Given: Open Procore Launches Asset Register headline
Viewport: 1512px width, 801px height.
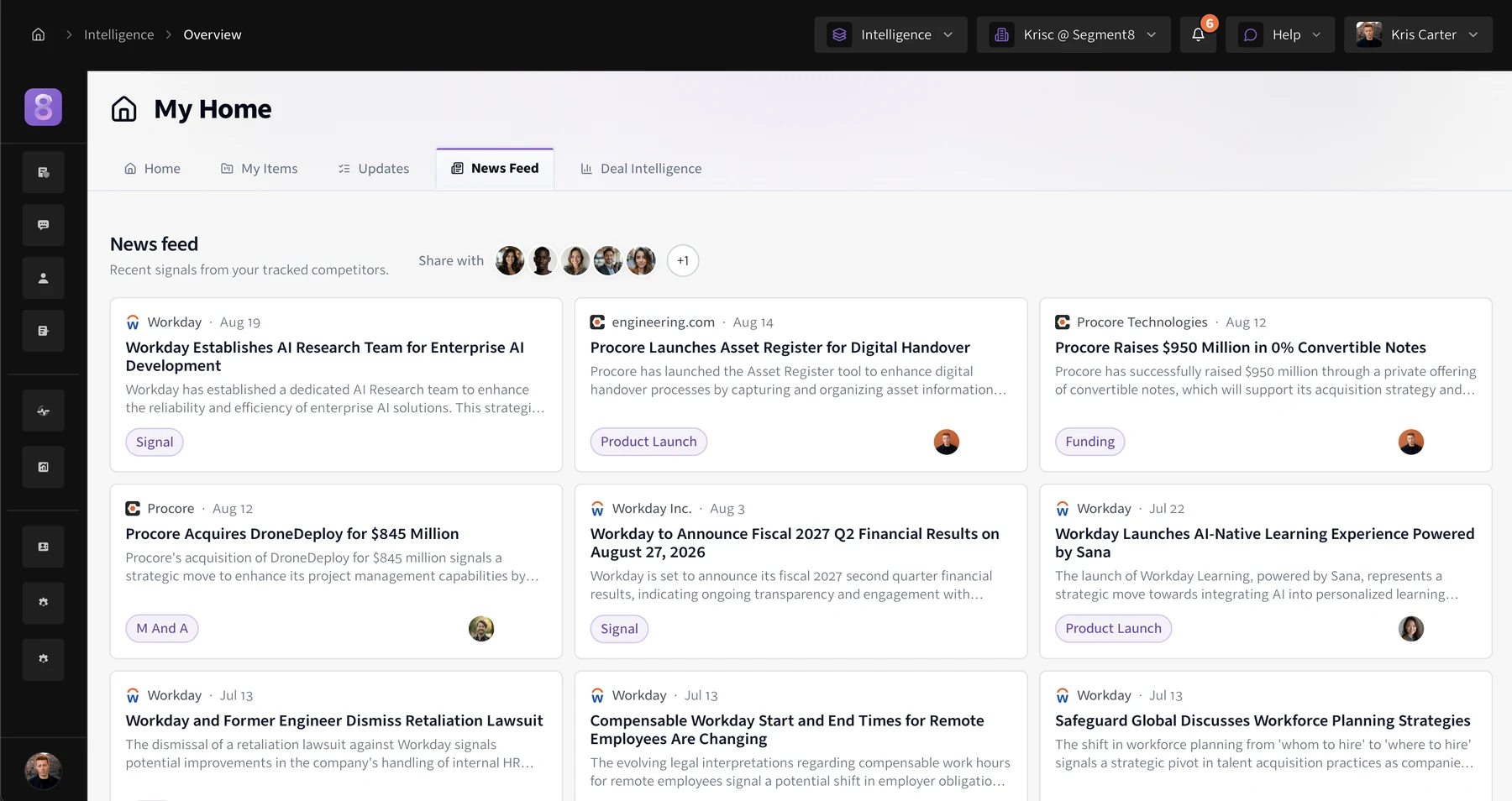Looking at the screenshot, I should (780, 348).
